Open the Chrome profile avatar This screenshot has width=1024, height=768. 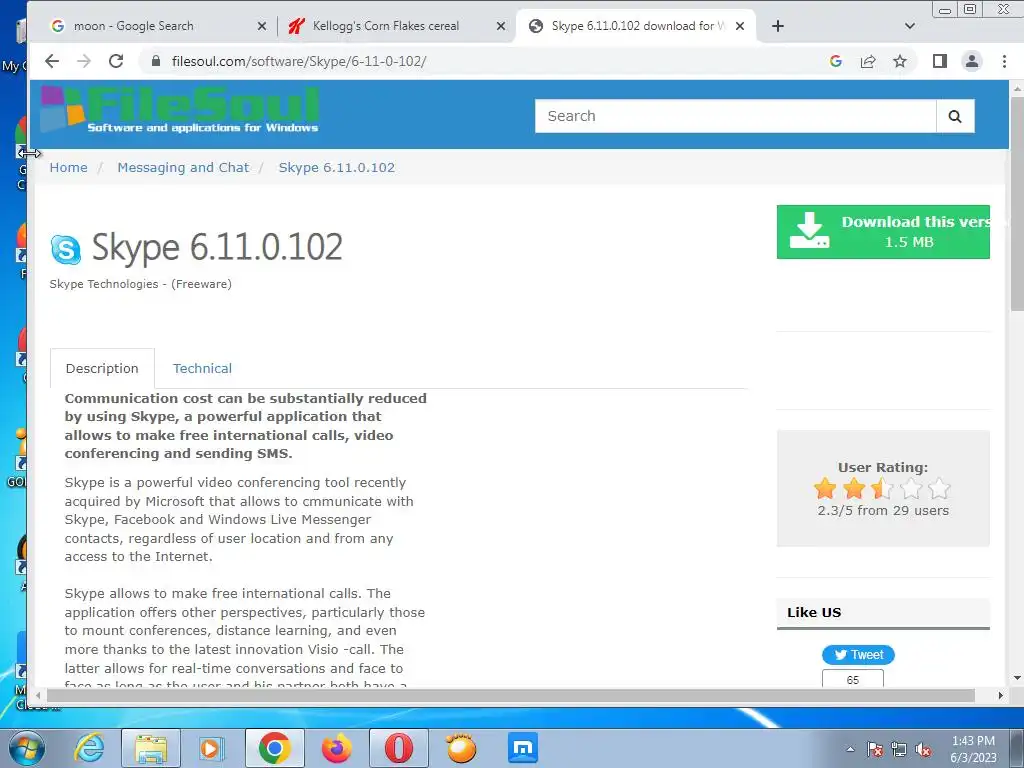click(x=972, y=61)
